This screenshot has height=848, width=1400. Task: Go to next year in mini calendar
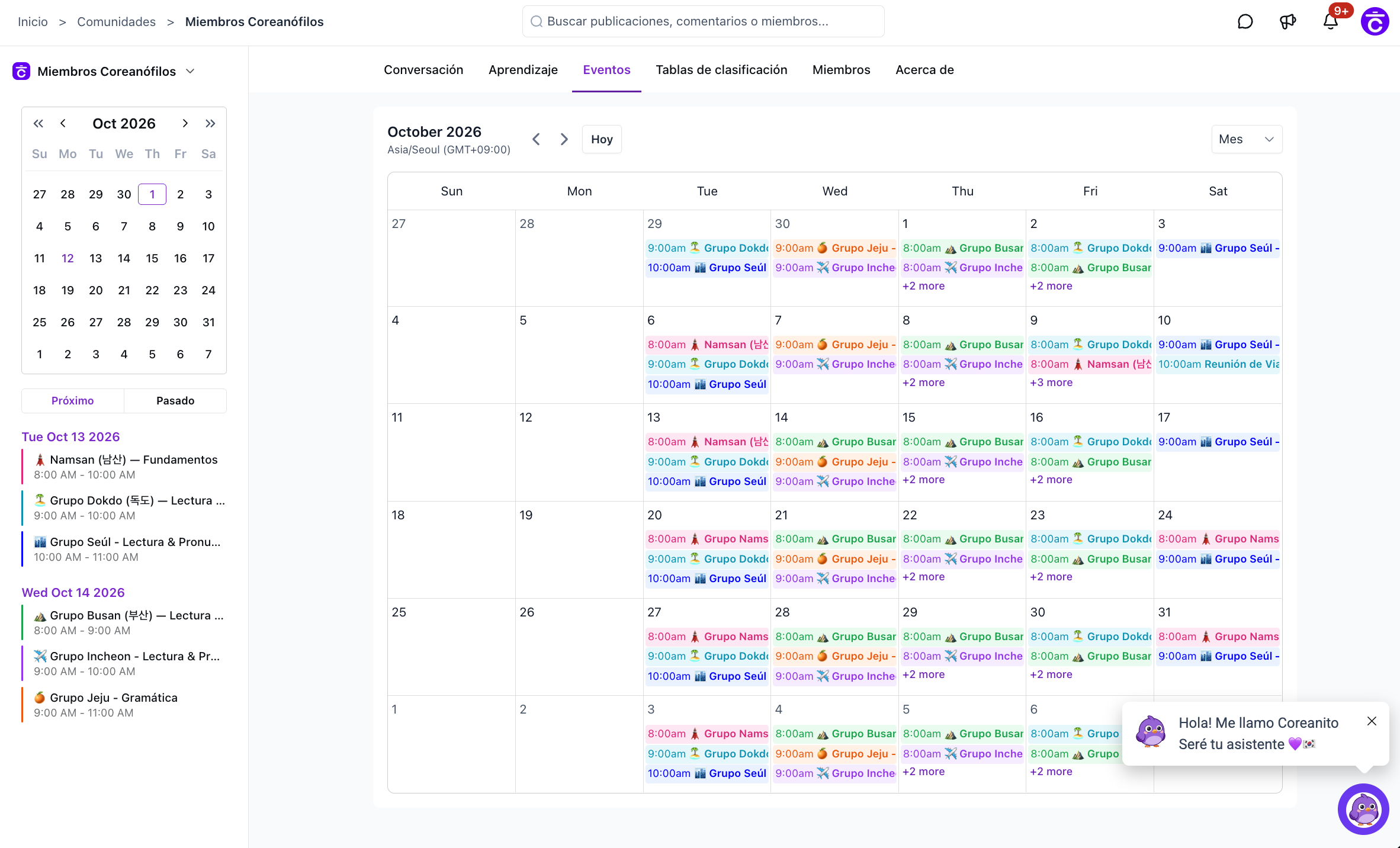tap(210, 123)
